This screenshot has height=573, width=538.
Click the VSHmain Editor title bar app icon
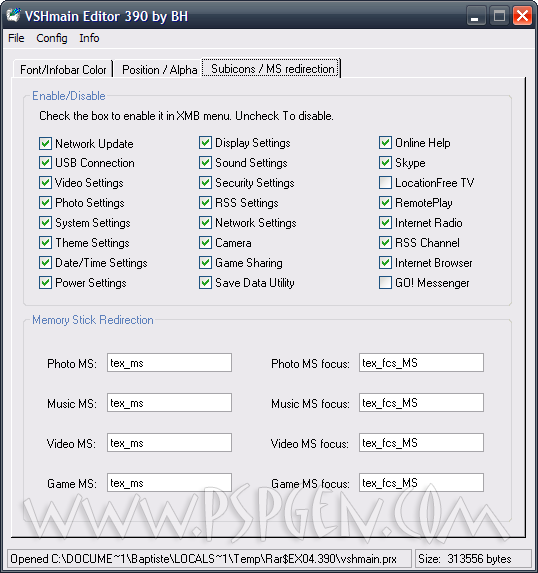(13, 15)
